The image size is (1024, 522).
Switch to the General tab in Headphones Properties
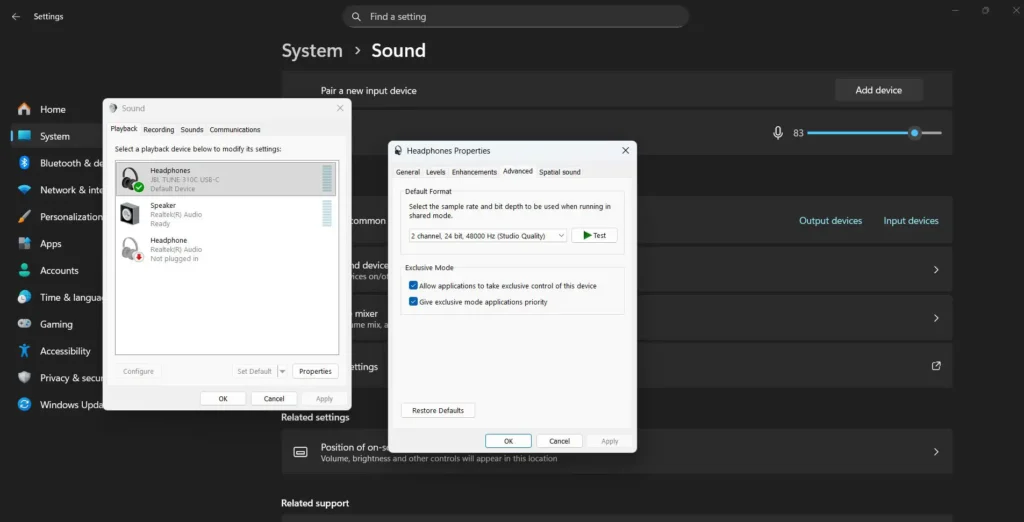click(408, 172)
